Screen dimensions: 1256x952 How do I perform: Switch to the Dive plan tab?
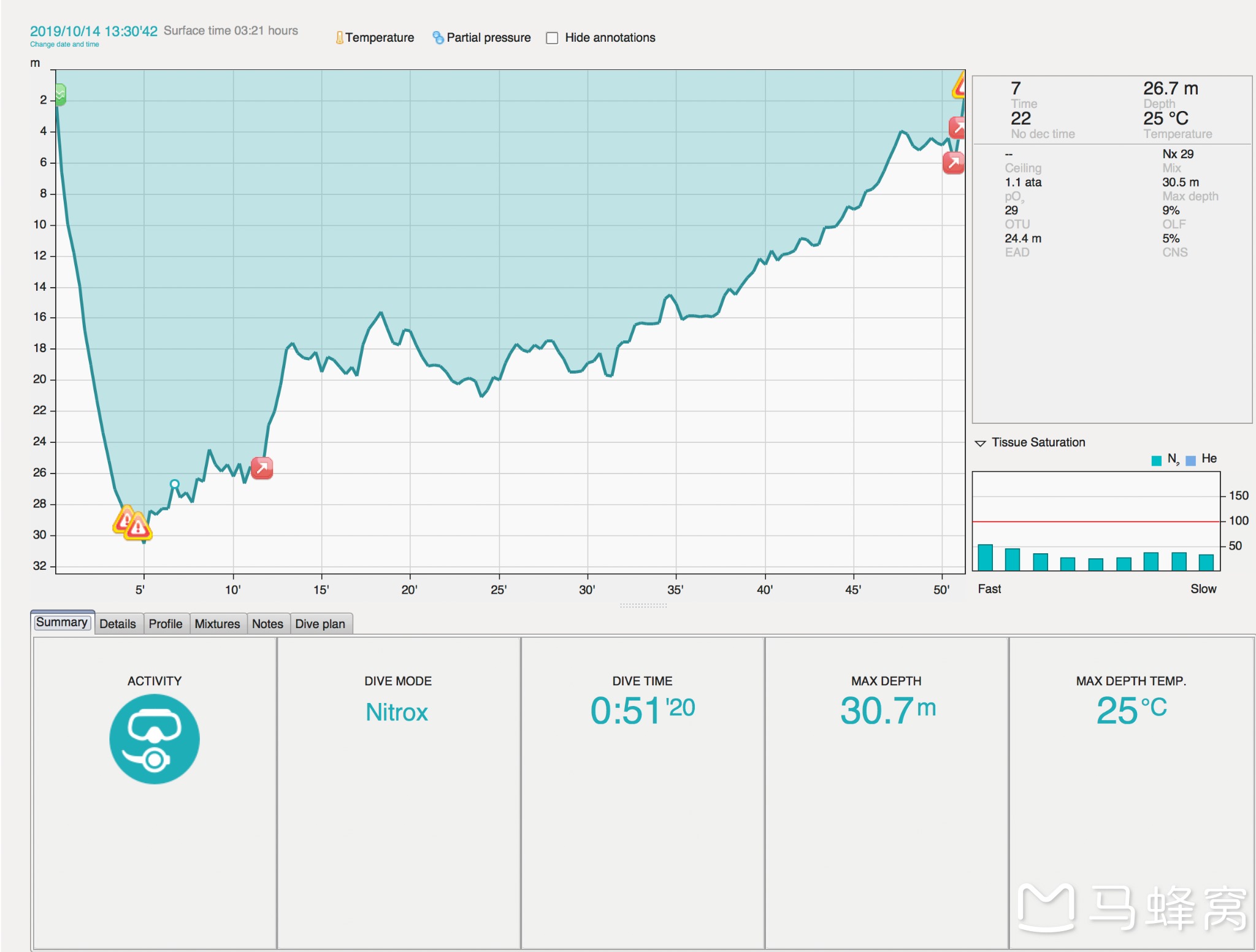tap(320, 624)
